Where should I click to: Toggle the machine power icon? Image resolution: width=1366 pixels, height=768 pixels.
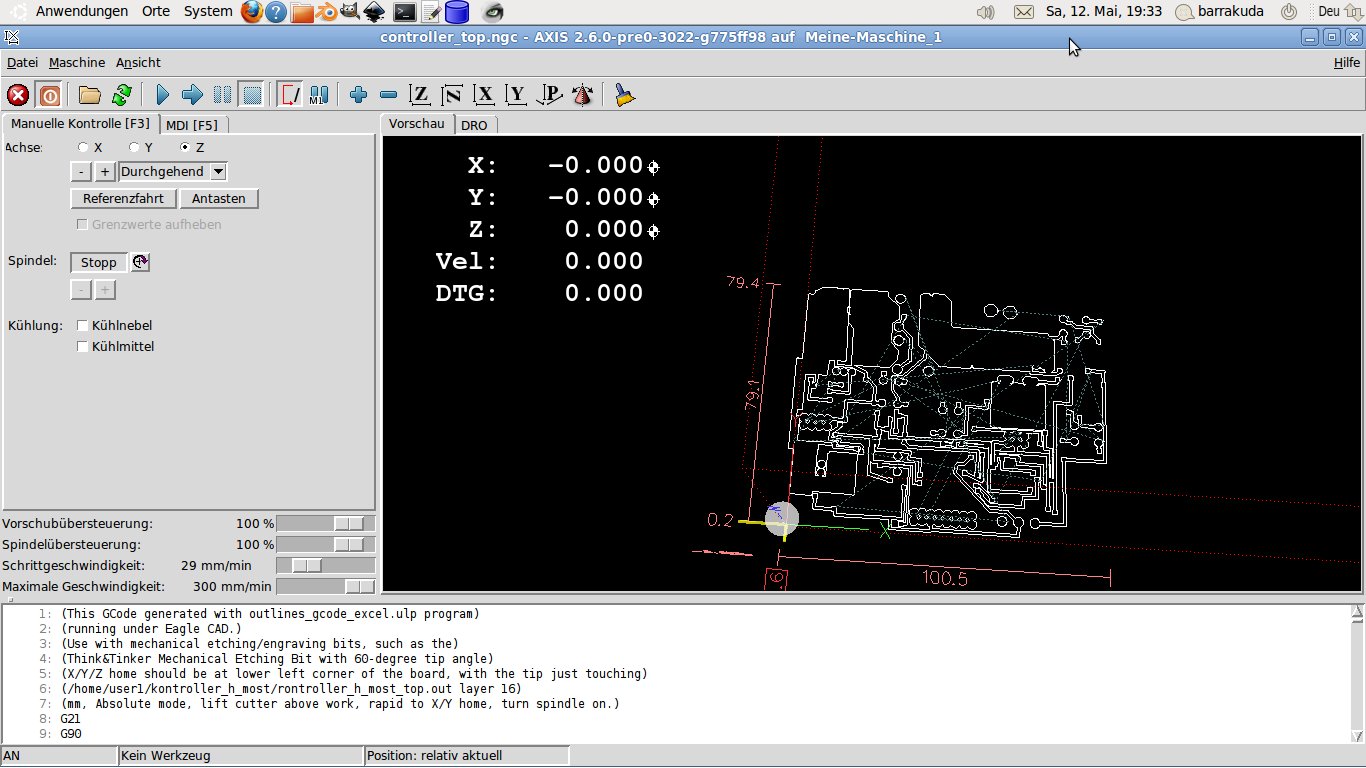(x=49, y=95)
